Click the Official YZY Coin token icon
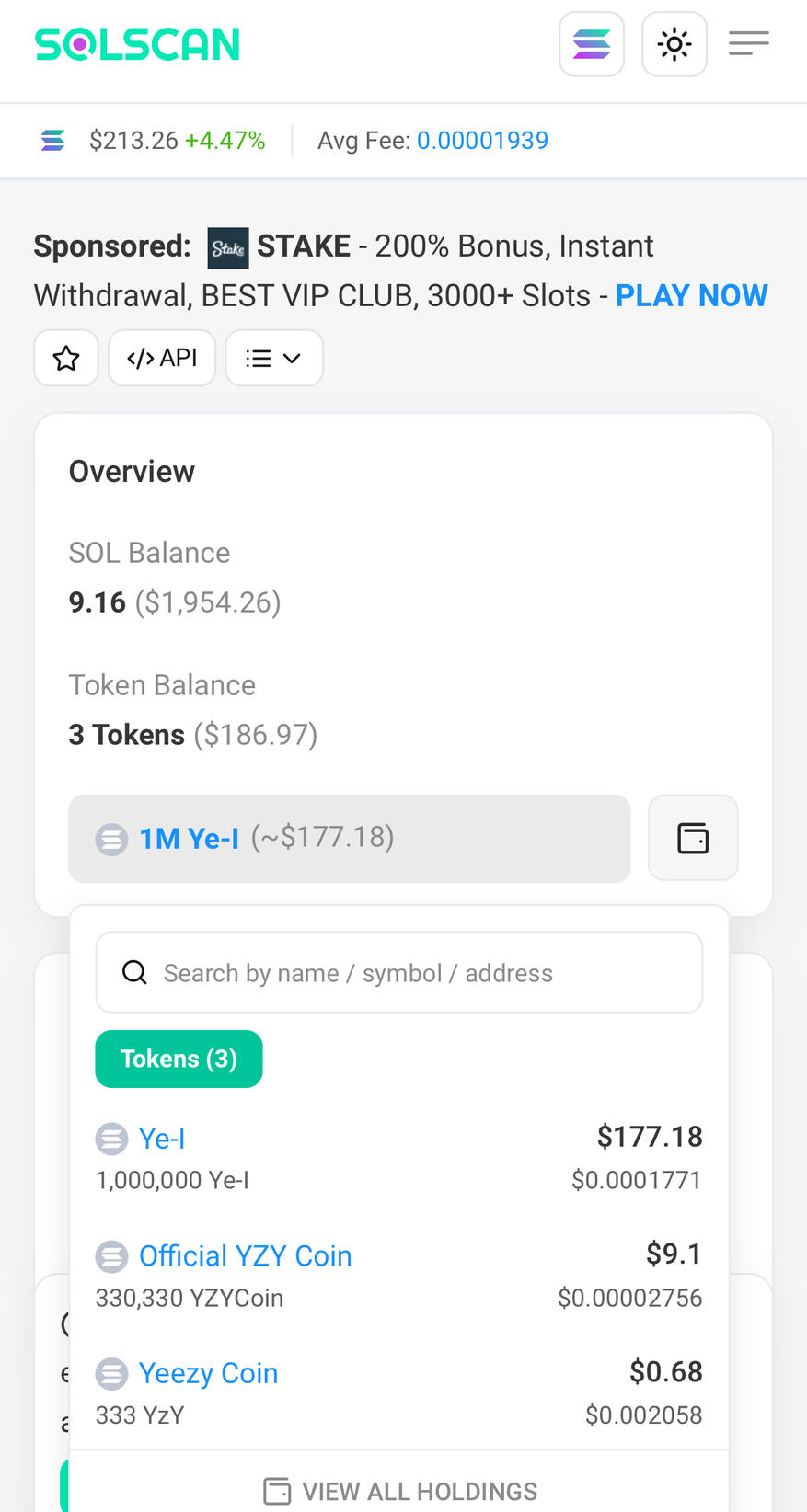Image resolution: width=807 pixels, height=1512 pixels. [x=112, y=1256]
